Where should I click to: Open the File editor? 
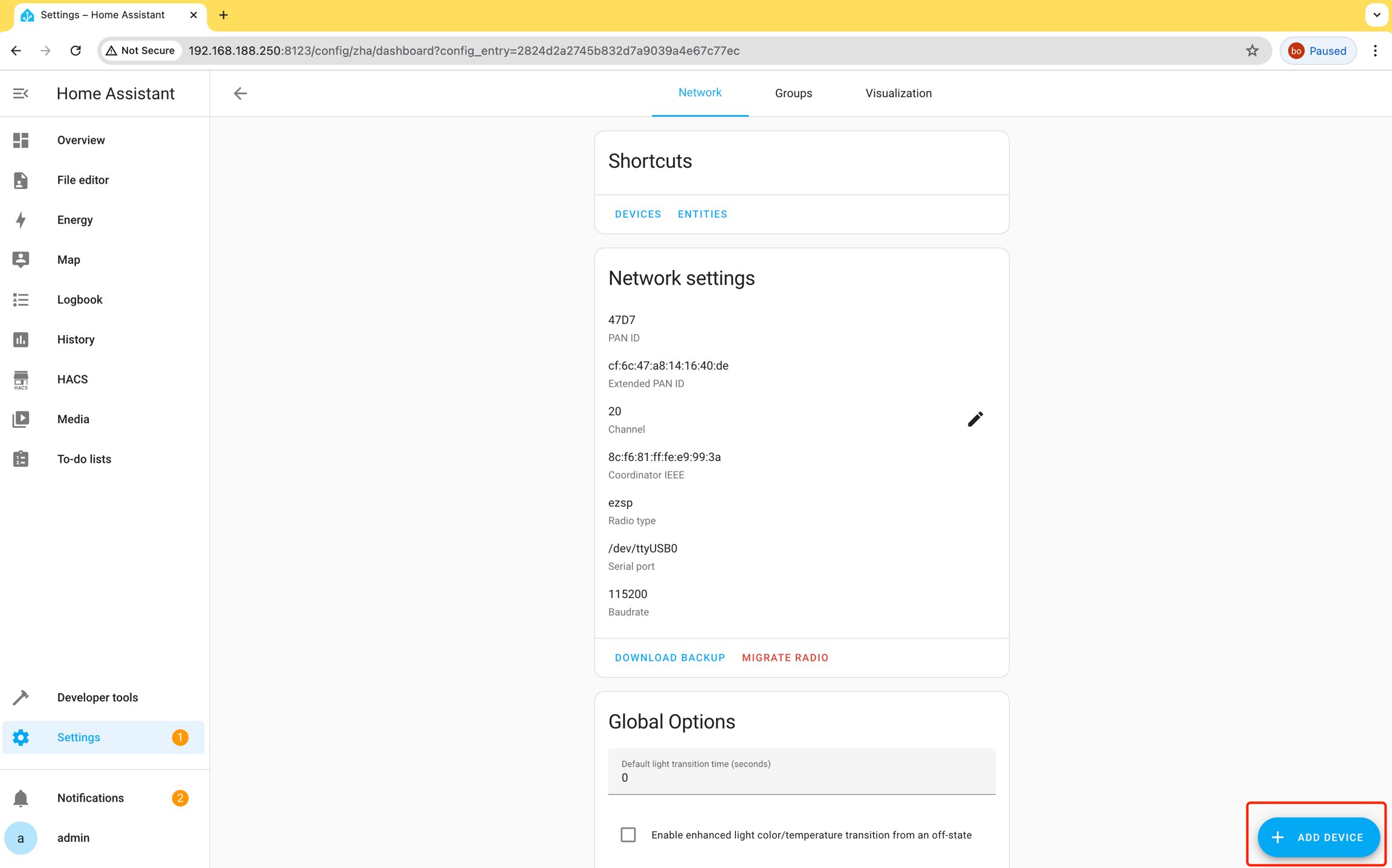[83, 180]
